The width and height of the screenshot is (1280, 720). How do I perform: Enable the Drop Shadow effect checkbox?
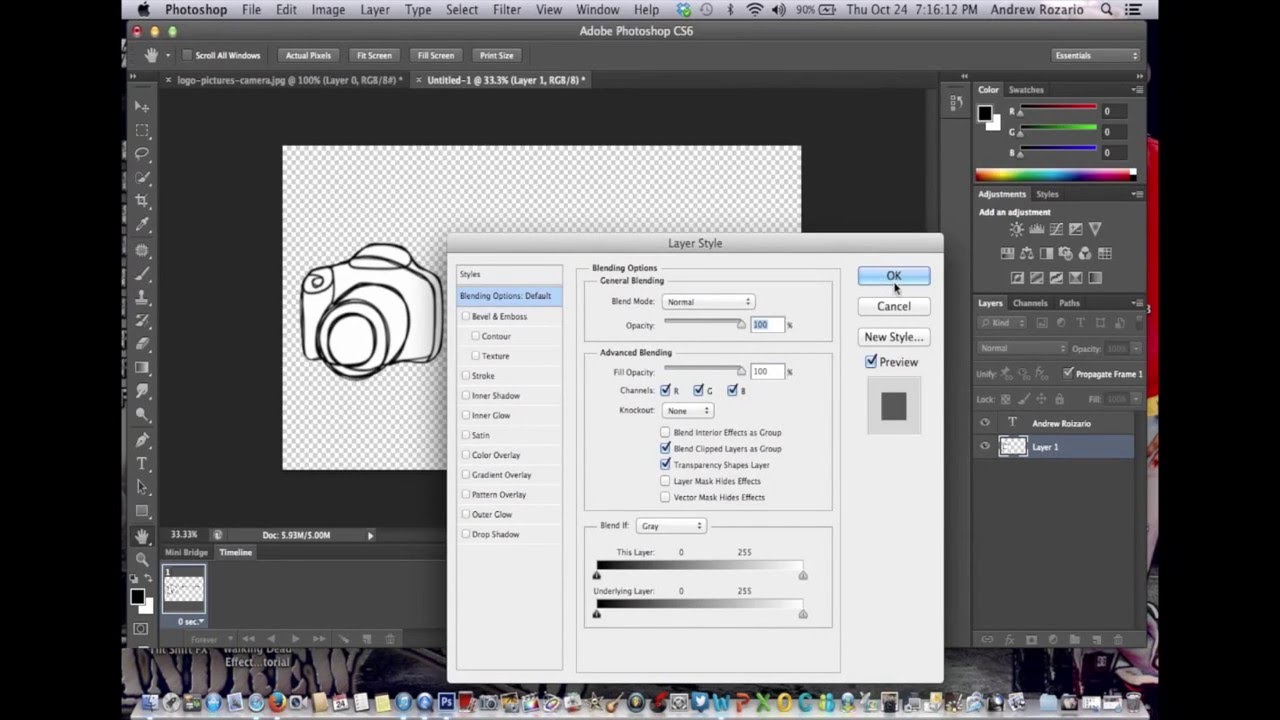[466, 534]
